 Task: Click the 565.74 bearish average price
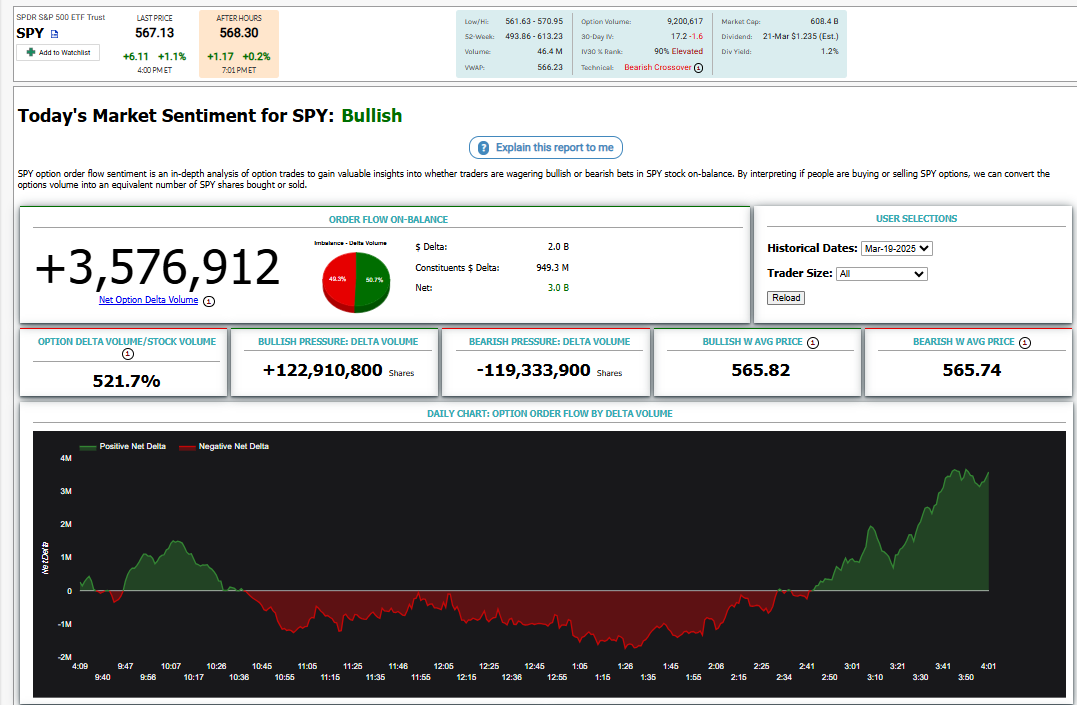click(x=972, y=370)
